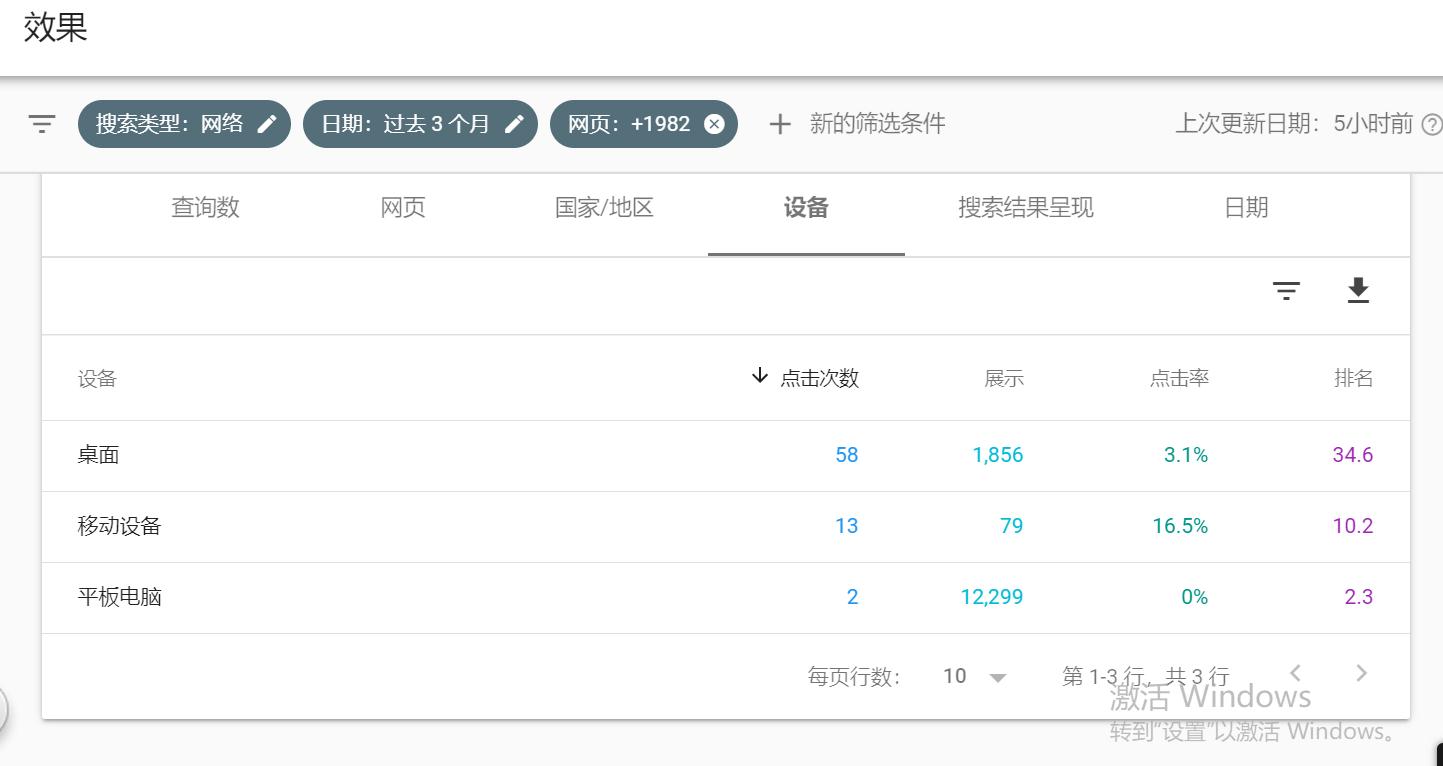Go to next page with the right chevron

(x=1360, y=673)
